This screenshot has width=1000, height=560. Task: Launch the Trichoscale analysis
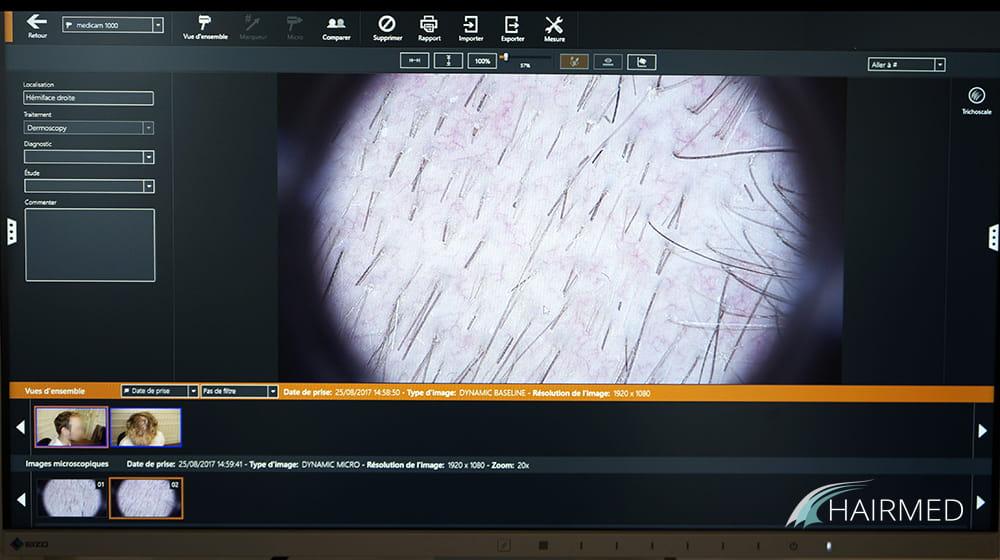tap(976, 98)
